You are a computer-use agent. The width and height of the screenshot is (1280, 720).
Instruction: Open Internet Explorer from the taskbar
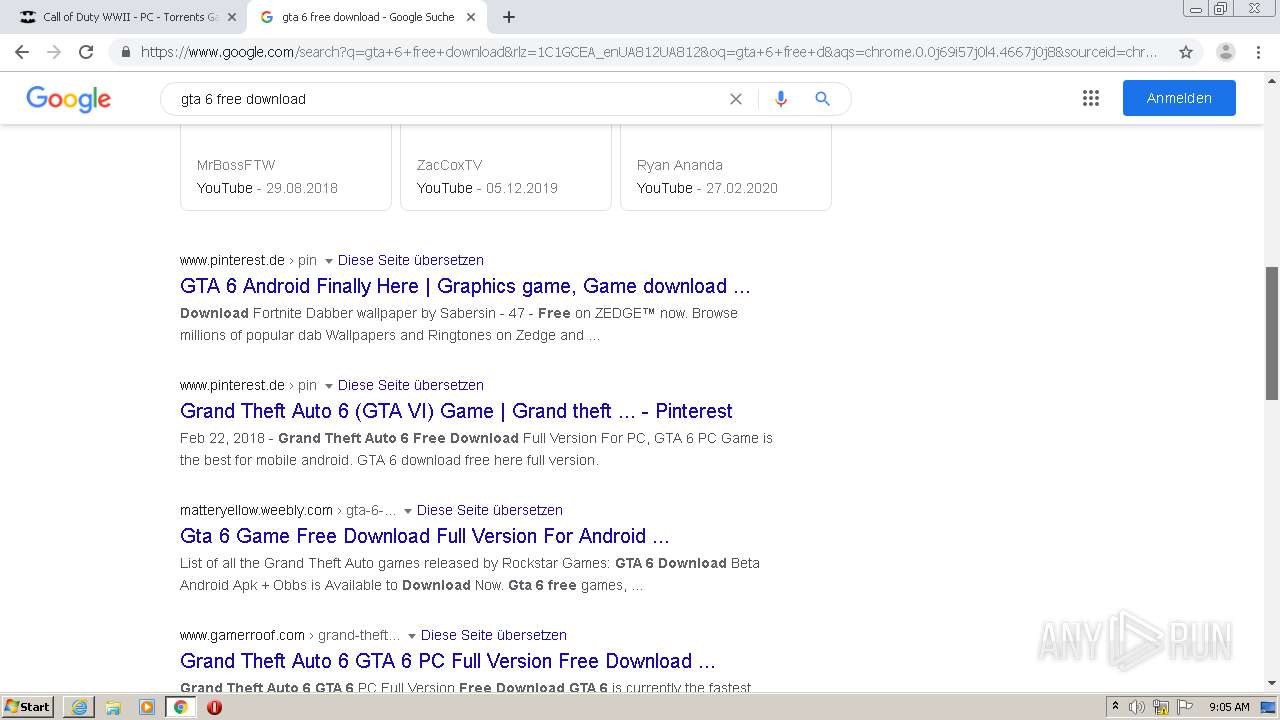click(x=79, y=707)
